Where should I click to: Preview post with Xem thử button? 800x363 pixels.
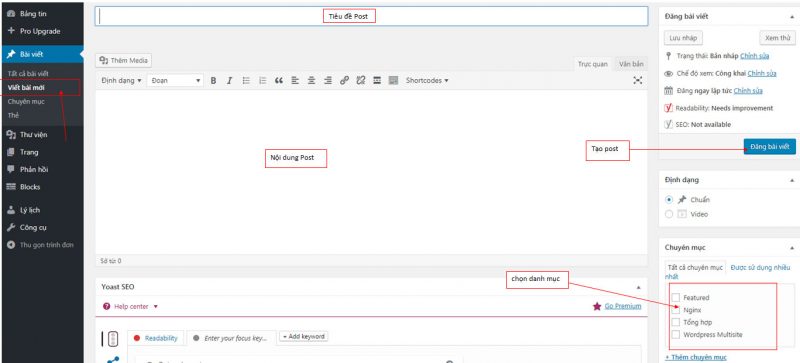777,38
